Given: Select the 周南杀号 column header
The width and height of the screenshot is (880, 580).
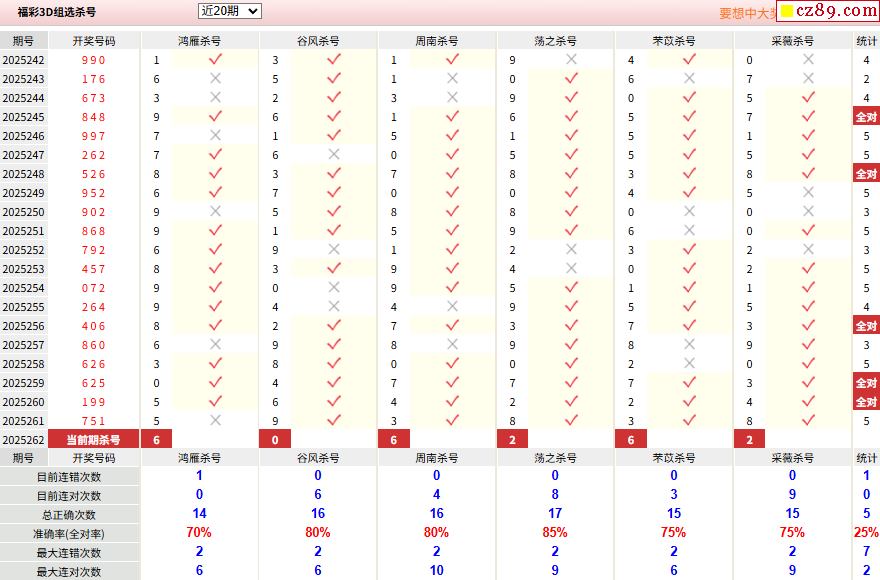Looking at the screenshot, I should (437, 41).
